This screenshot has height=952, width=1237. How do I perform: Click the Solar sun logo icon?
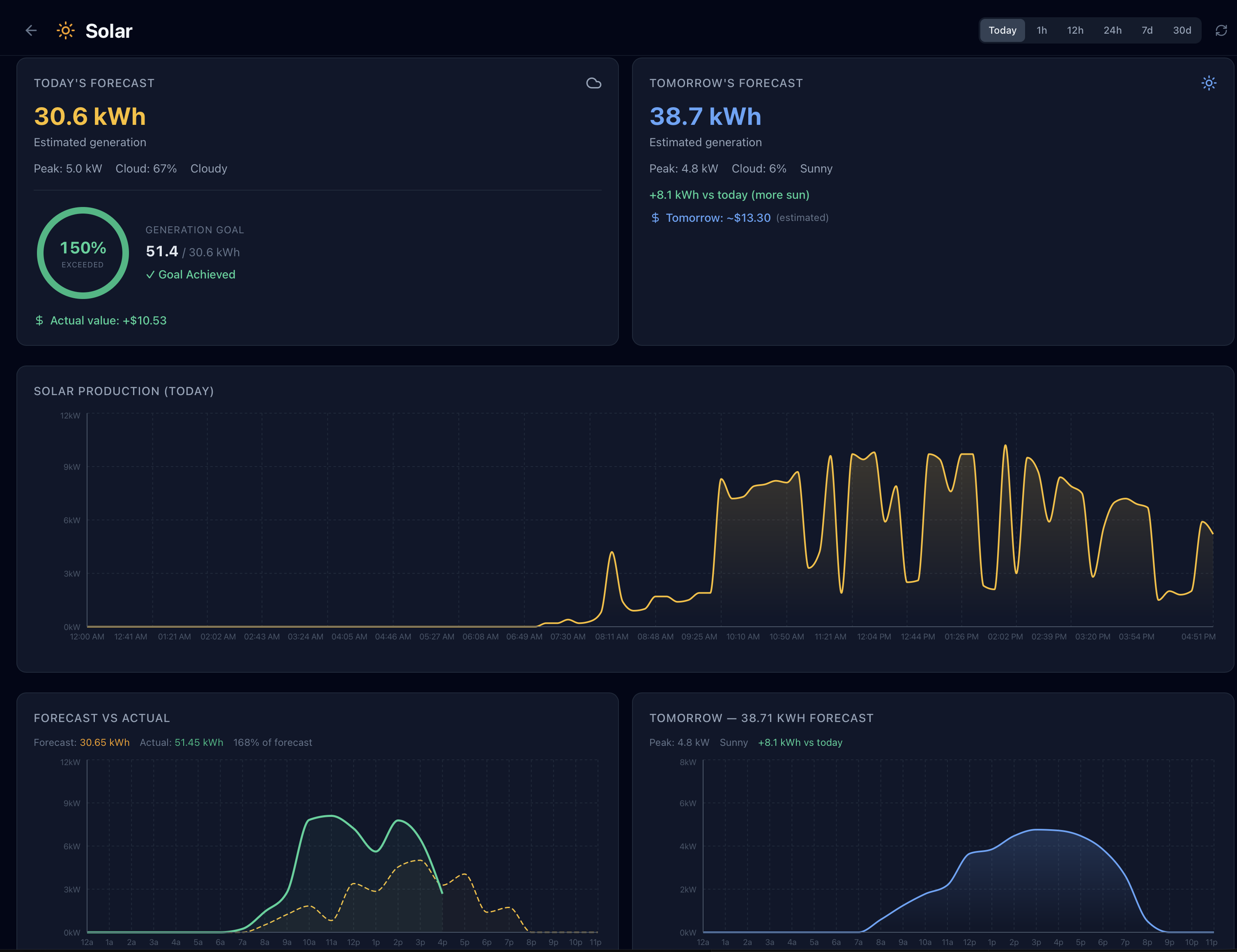(65, 30)
